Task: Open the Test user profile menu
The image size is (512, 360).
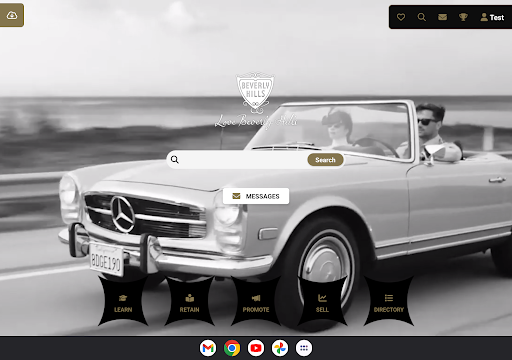Action: (492, 17)
